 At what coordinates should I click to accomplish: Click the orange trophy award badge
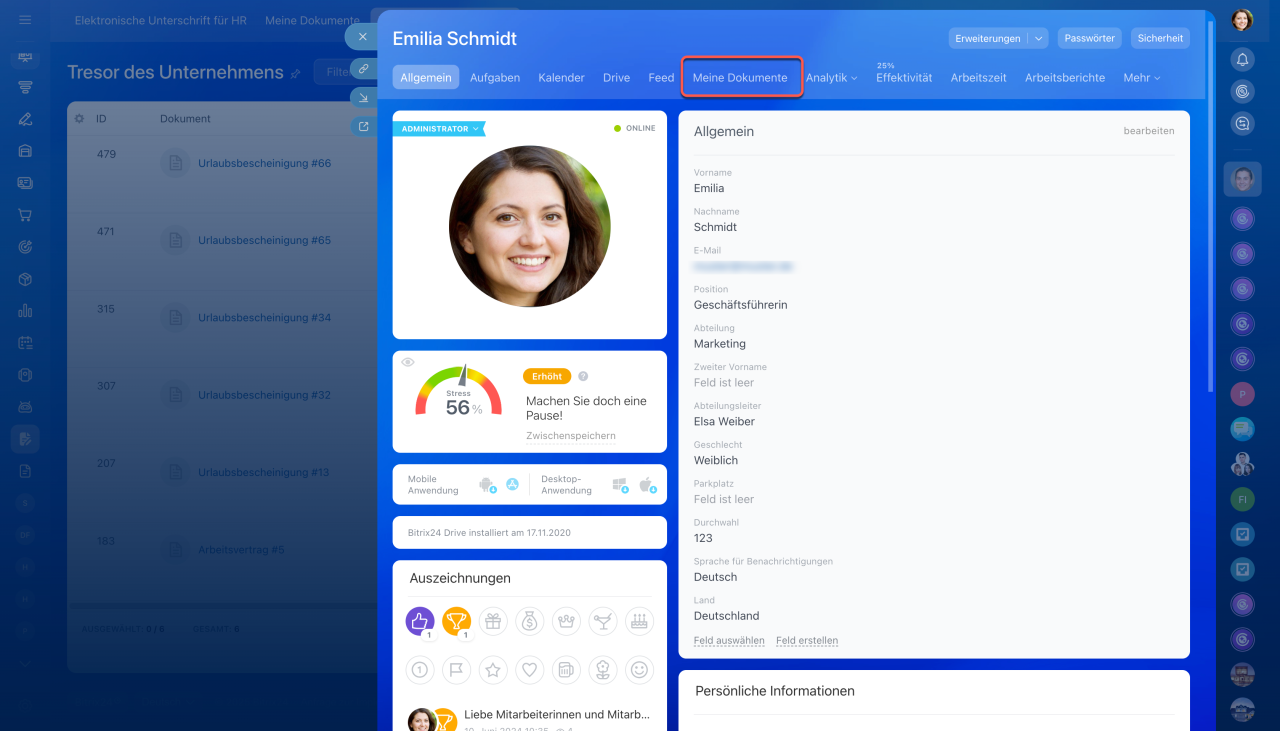(x=456, y=621)
